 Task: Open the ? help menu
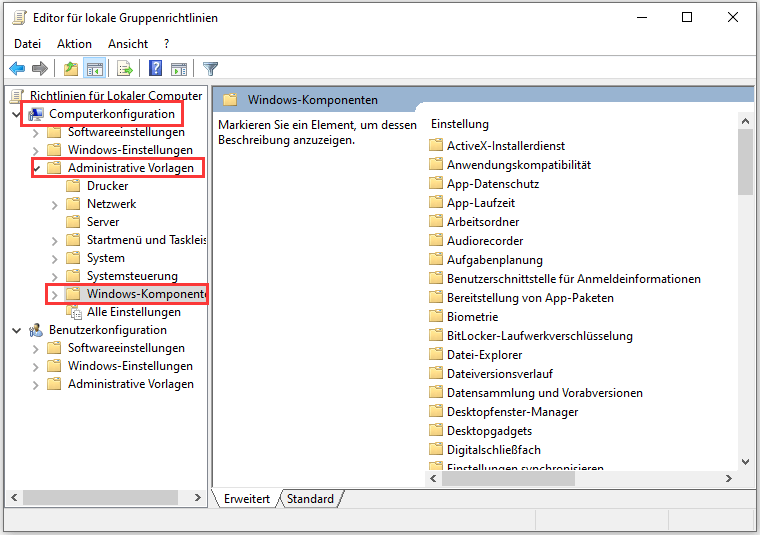[x=166, y=44]
